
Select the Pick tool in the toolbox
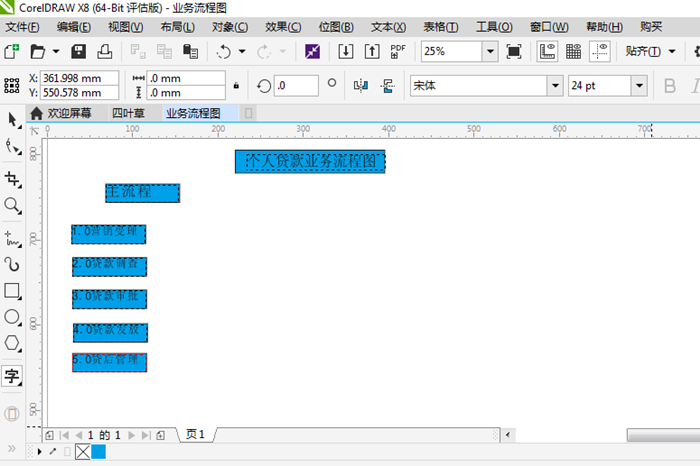[x=12, y=120]
